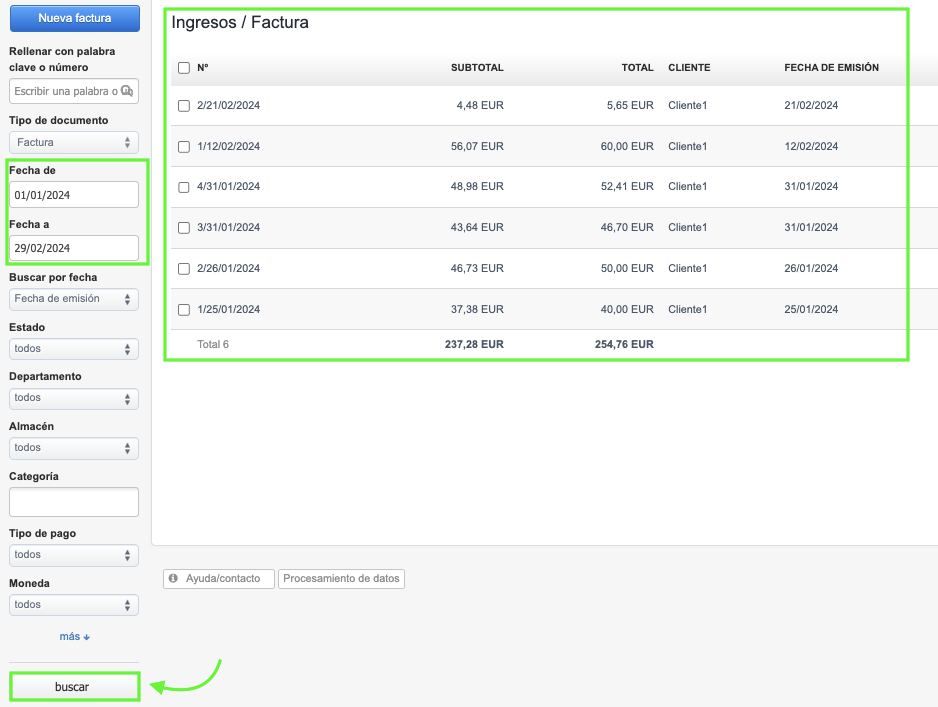Viewport: 938px width, 707px height.
Task: Click the Categoría input field
Action: [x=74, y=502]
